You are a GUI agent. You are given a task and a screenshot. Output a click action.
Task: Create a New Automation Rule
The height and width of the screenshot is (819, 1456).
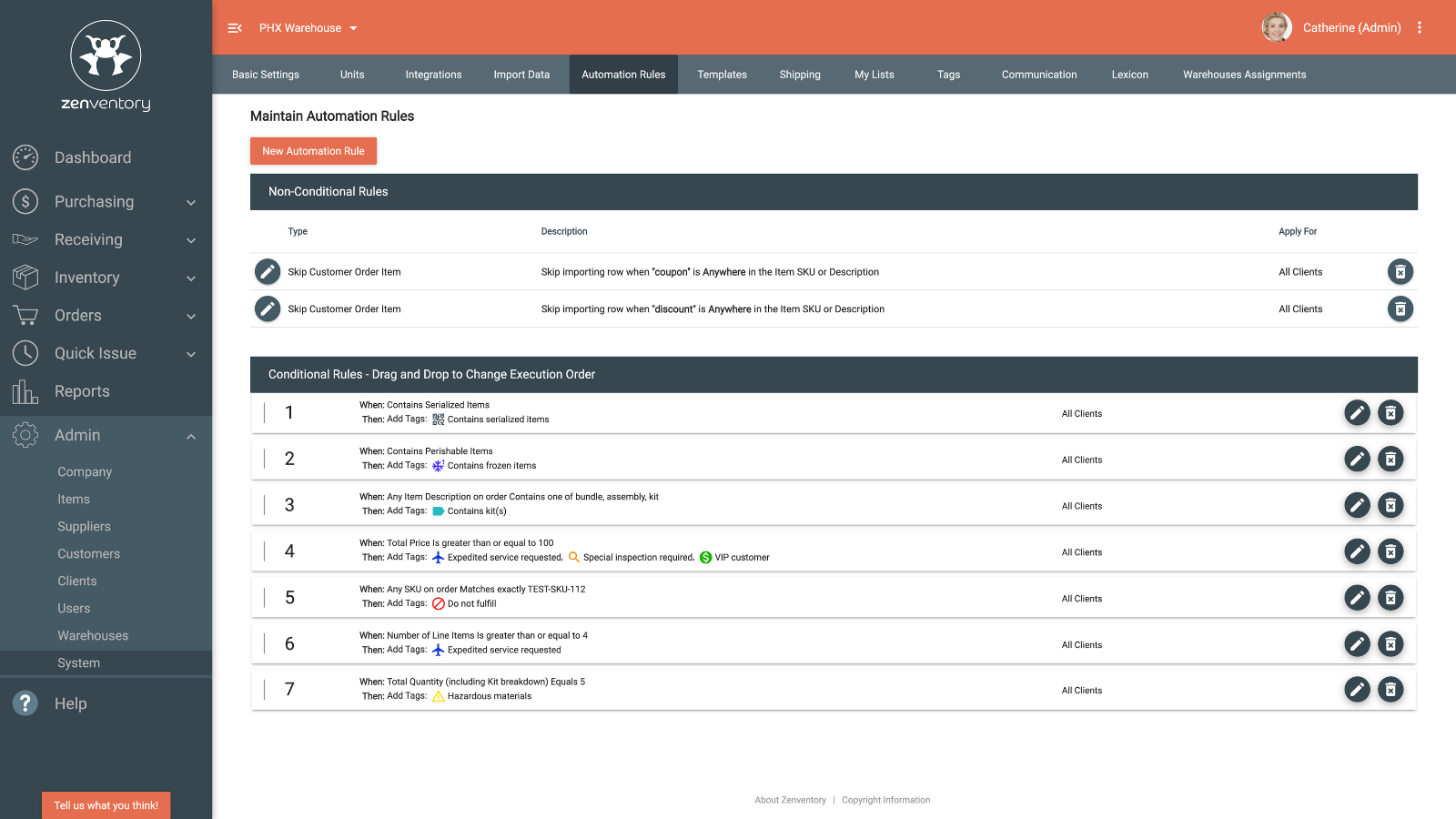(313, 151)
